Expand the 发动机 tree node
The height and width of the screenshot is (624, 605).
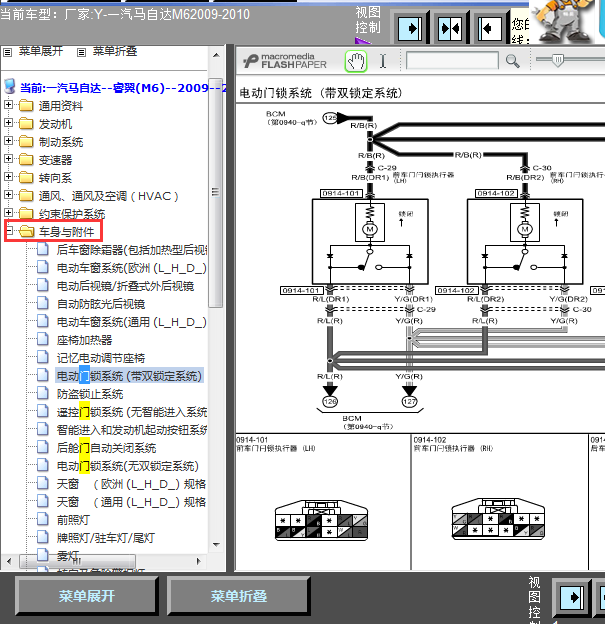8,123
